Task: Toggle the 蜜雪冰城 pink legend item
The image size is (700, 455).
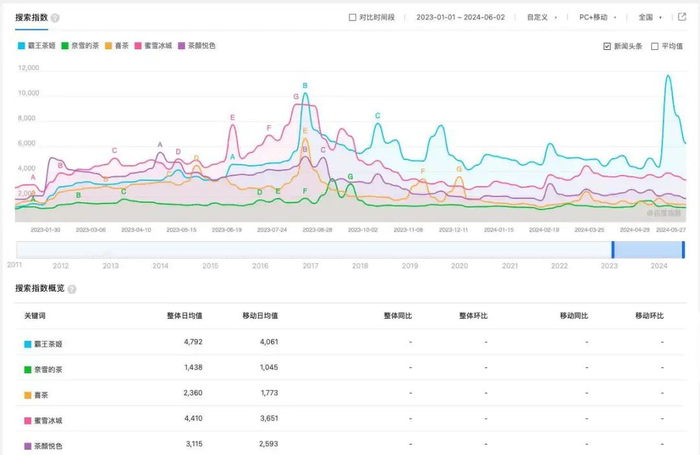Action: tap(153, 46)
